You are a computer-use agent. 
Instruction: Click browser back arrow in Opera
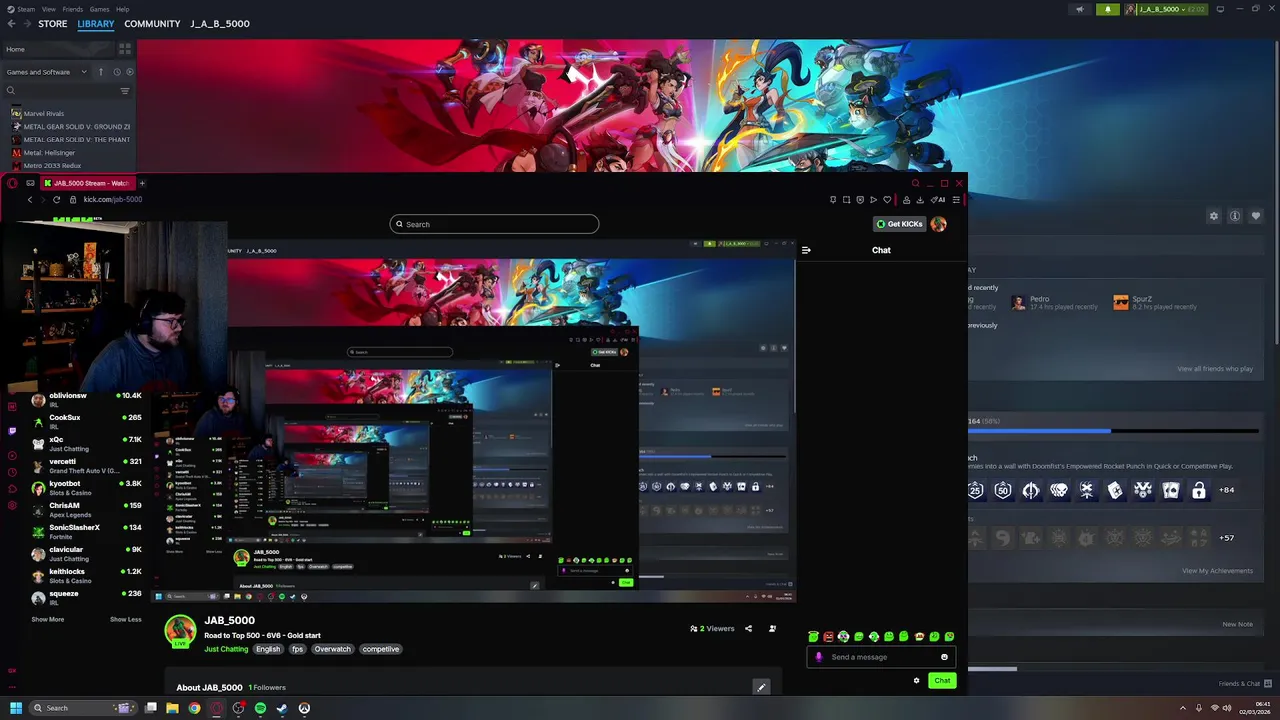coord(30,199)
